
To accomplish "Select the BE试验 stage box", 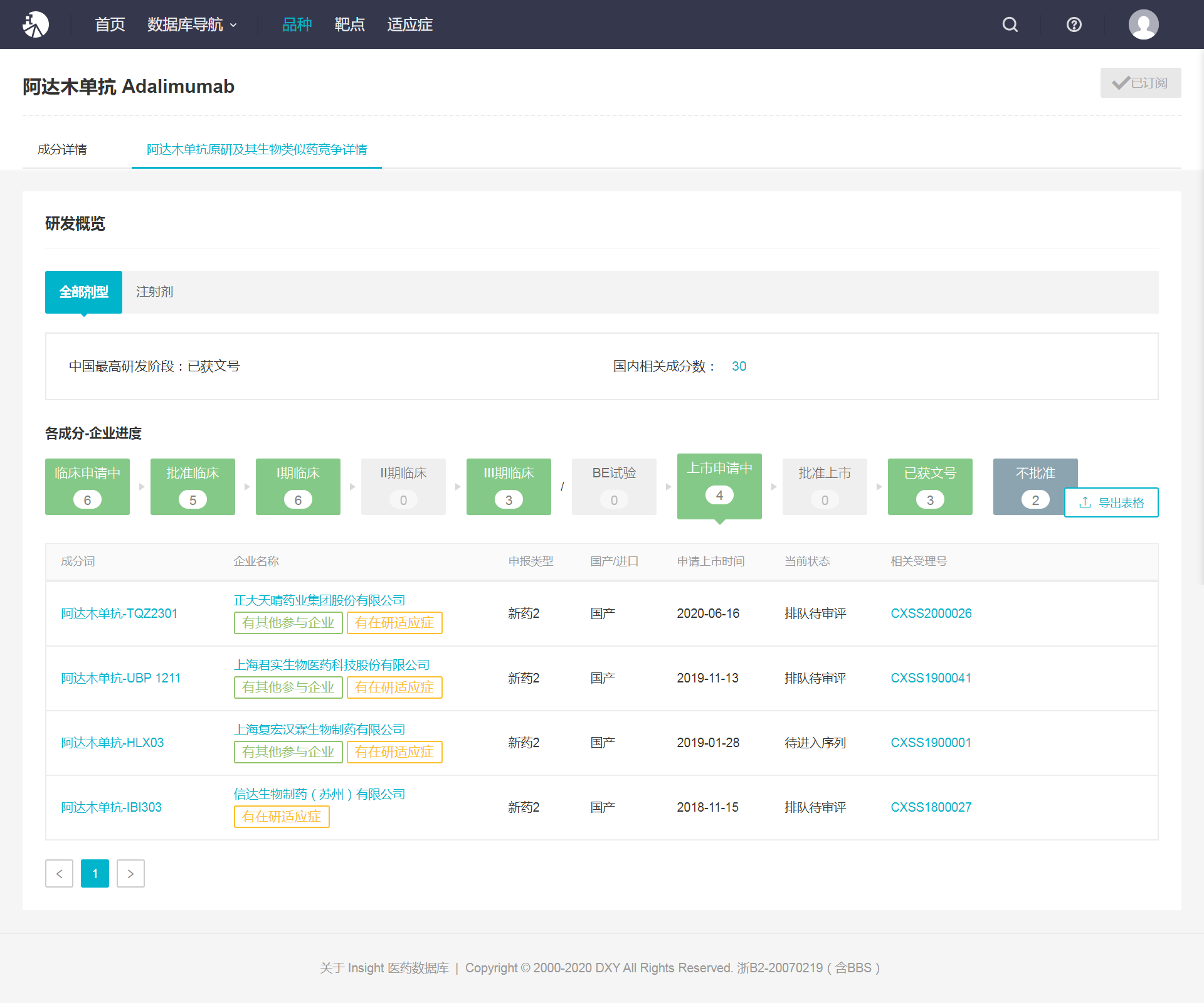I will click(614, 487).
